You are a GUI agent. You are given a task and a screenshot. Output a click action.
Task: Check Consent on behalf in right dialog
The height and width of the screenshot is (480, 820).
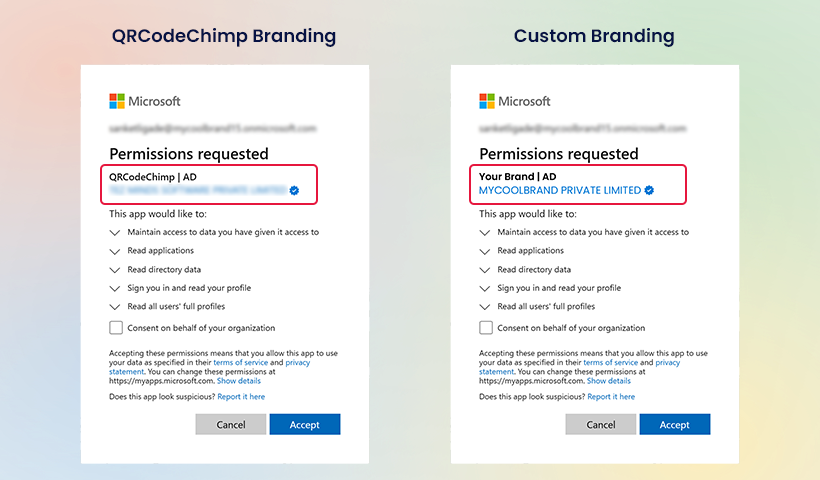(486, 328)
